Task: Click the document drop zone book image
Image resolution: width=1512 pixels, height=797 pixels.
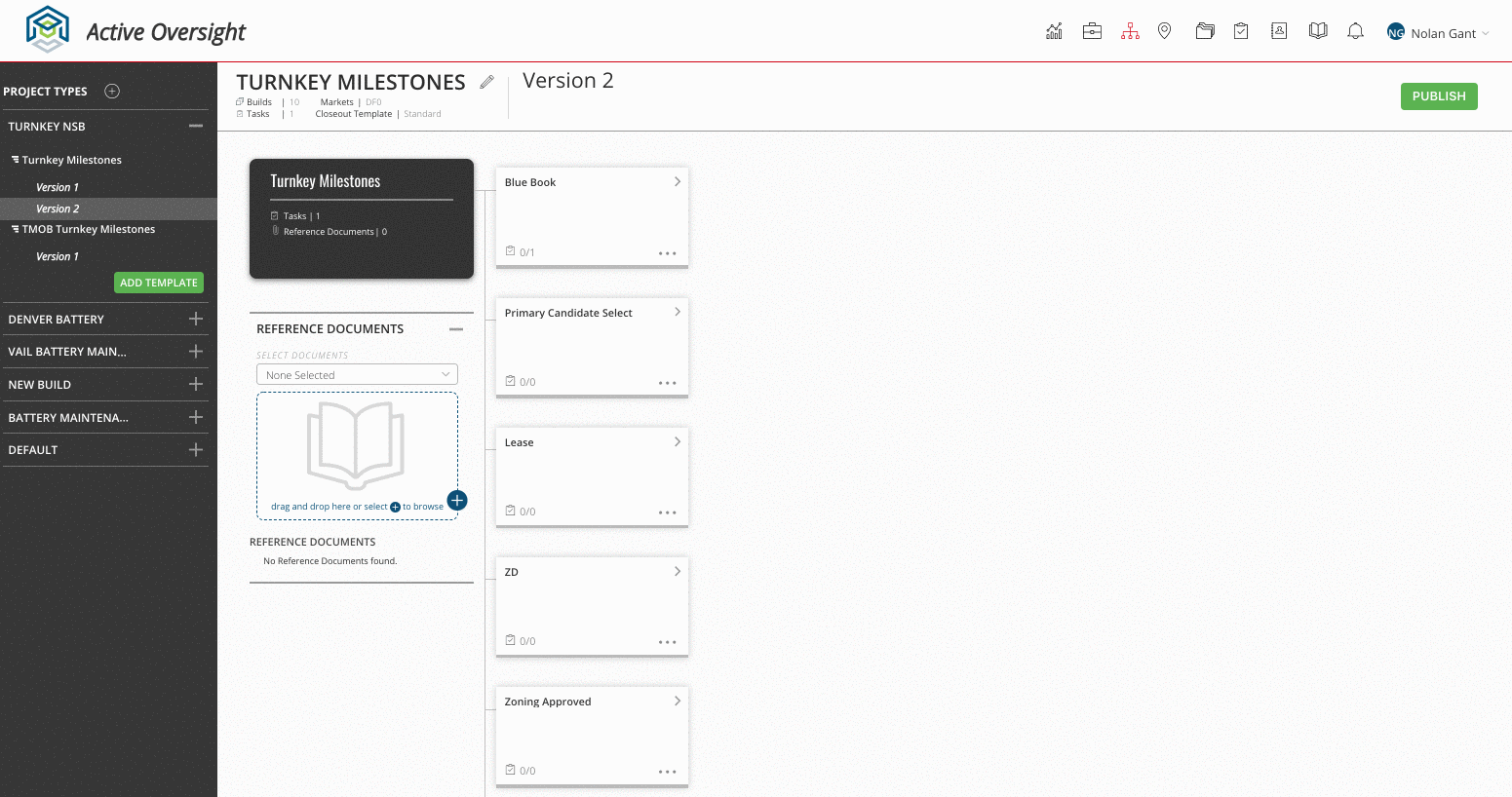Action: coord(356,446)
